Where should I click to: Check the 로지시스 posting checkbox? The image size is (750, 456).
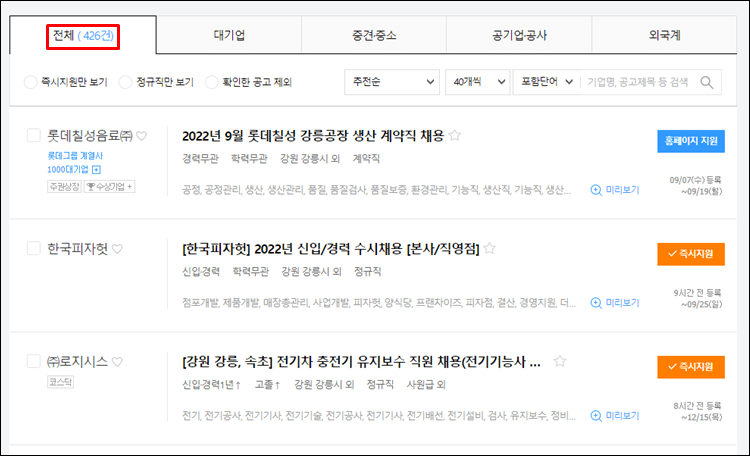pyautogui.click(x=33, y=361)
